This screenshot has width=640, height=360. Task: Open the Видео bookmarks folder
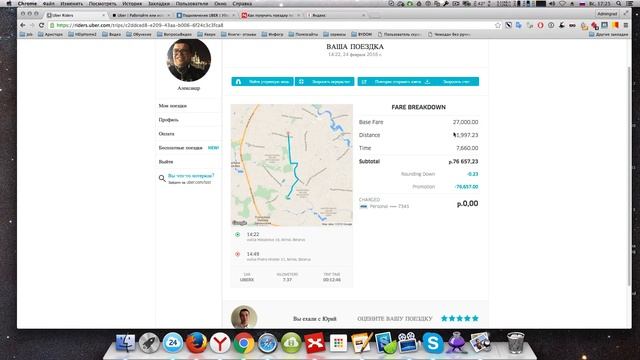[x=111, y=34]
